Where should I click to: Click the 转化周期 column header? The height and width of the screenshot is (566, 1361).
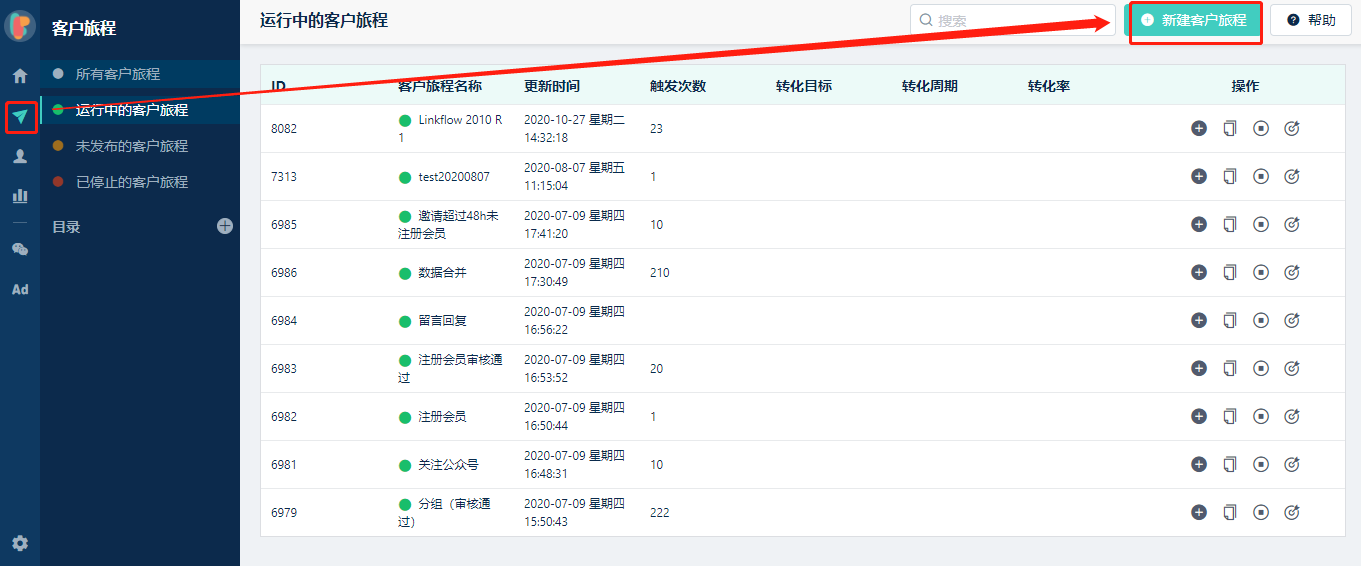coord(930,86)
